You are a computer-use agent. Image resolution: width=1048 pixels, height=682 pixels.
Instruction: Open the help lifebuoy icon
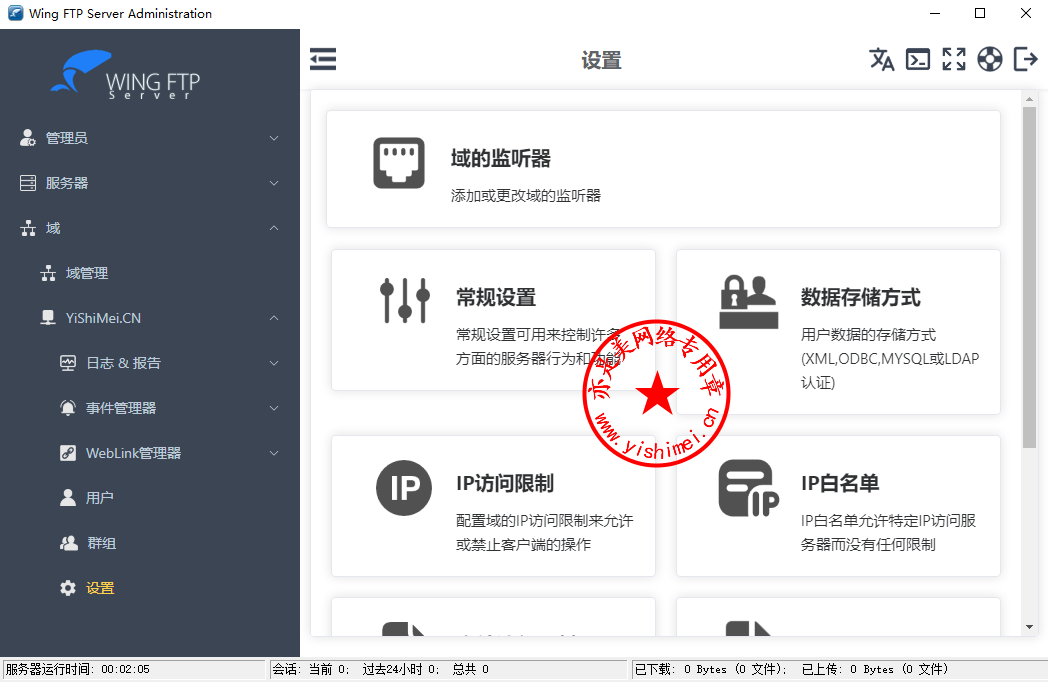(x=990, y=60)
